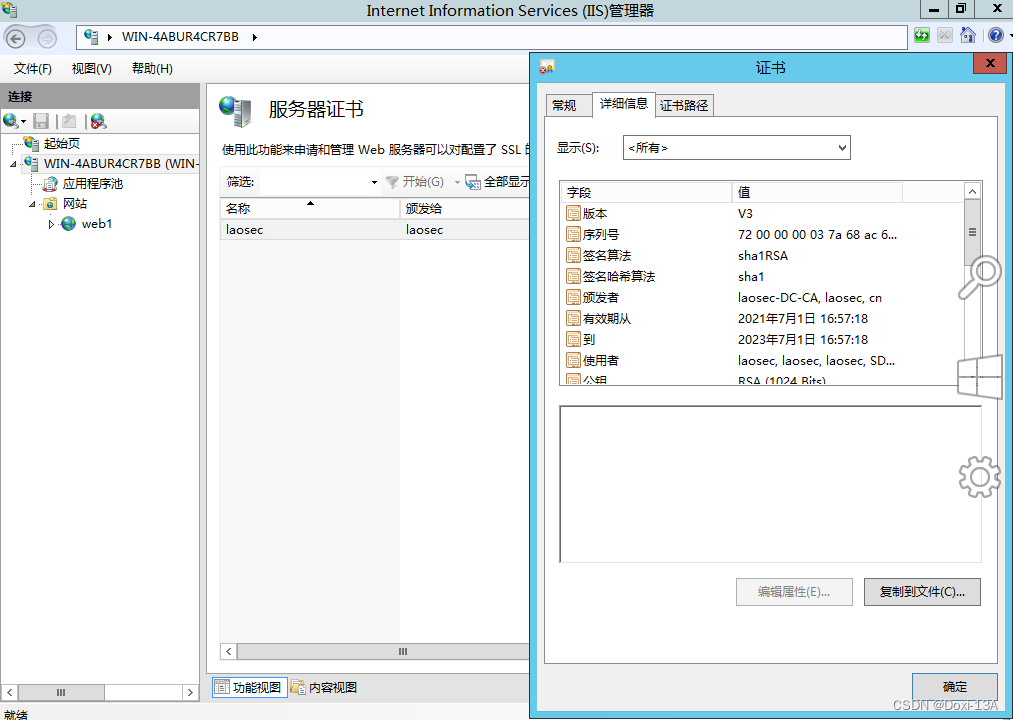Click the 字段 column header

pyautogui.click(x=646, y=192)
